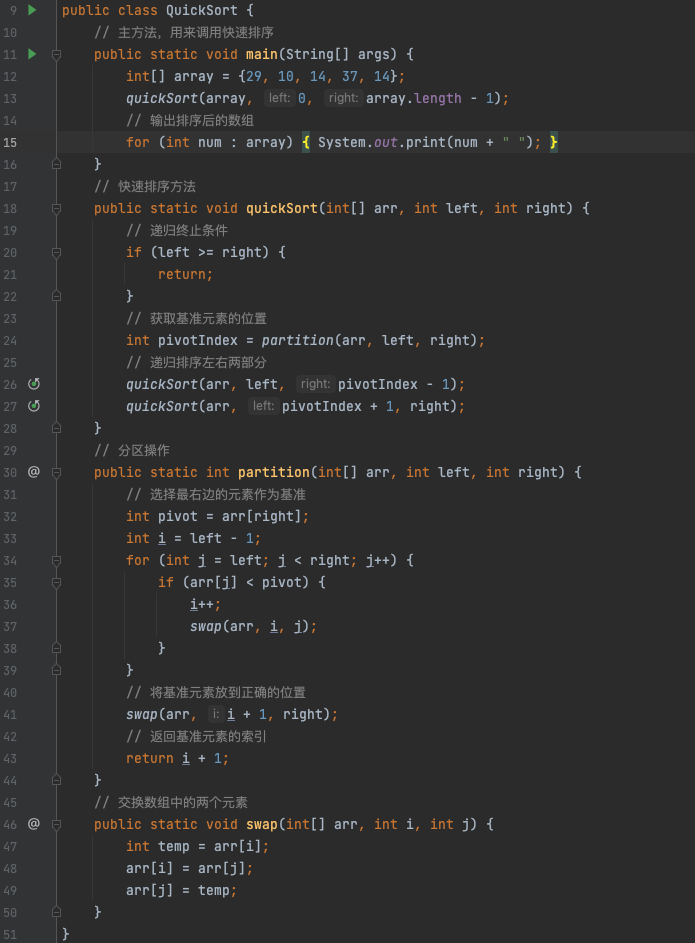This screenshot has height=943, width=695.
Task: Click the main method name on line 11
Action: [262, 54]
